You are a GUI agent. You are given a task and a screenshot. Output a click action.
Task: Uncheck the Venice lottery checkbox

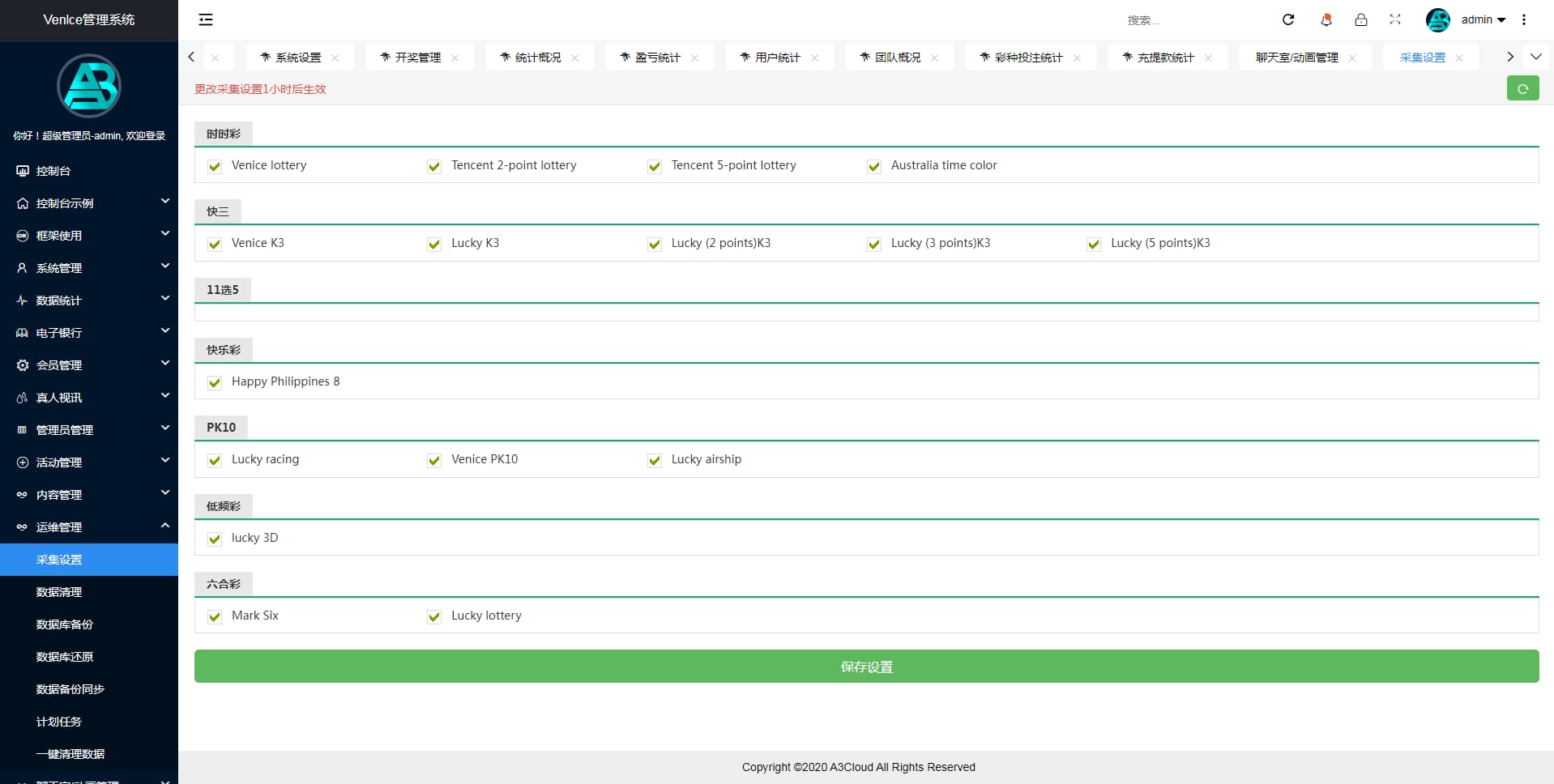point(215,166)
